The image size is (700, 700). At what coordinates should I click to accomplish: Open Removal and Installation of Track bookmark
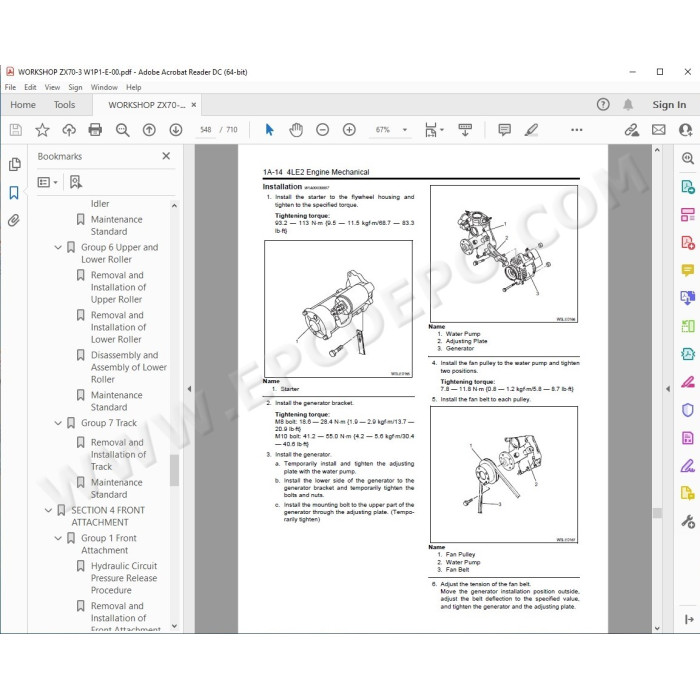(x=118, y=454)
